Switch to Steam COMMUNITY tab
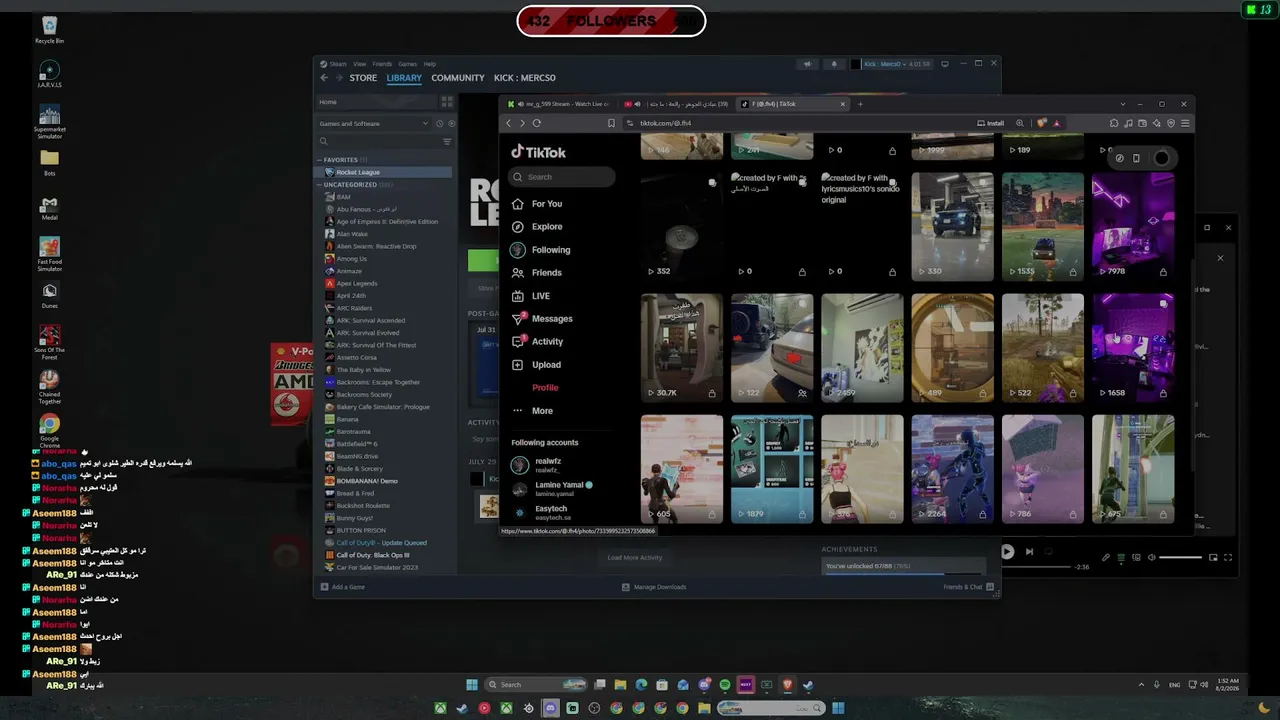This screenshot has height=720, width=1280. [x=458, y=78]
